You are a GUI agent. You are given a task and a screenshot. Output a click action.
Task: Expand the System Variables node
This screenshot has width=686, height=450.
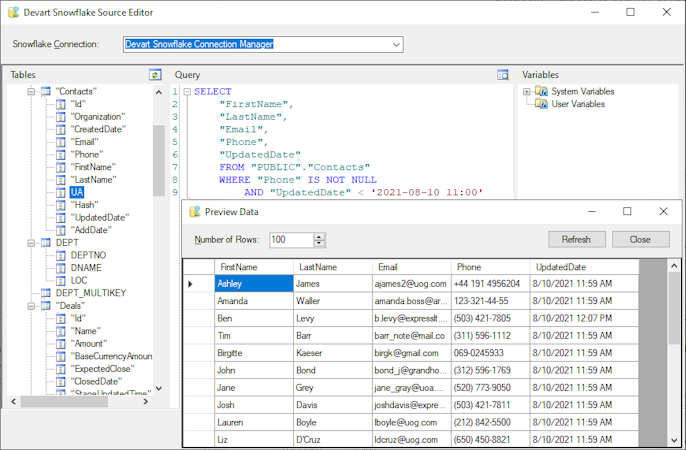pyautogui.click(x=527, y=91)
